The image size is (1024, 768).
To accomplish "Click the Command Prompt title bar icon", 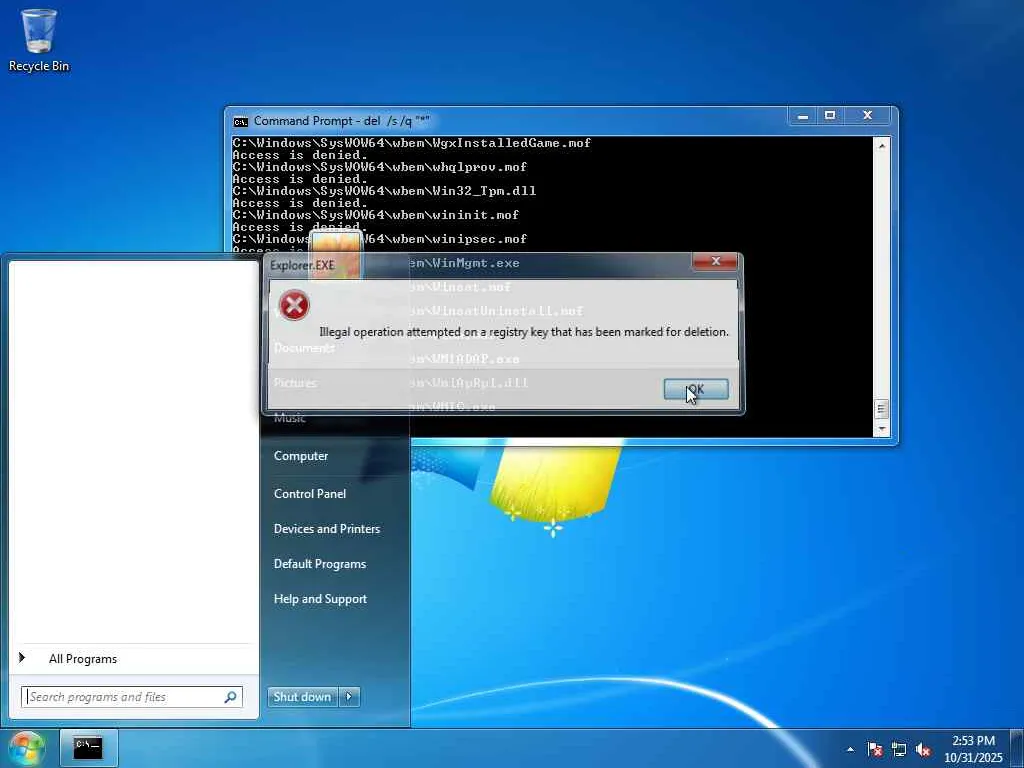I will tap(241, 121).
